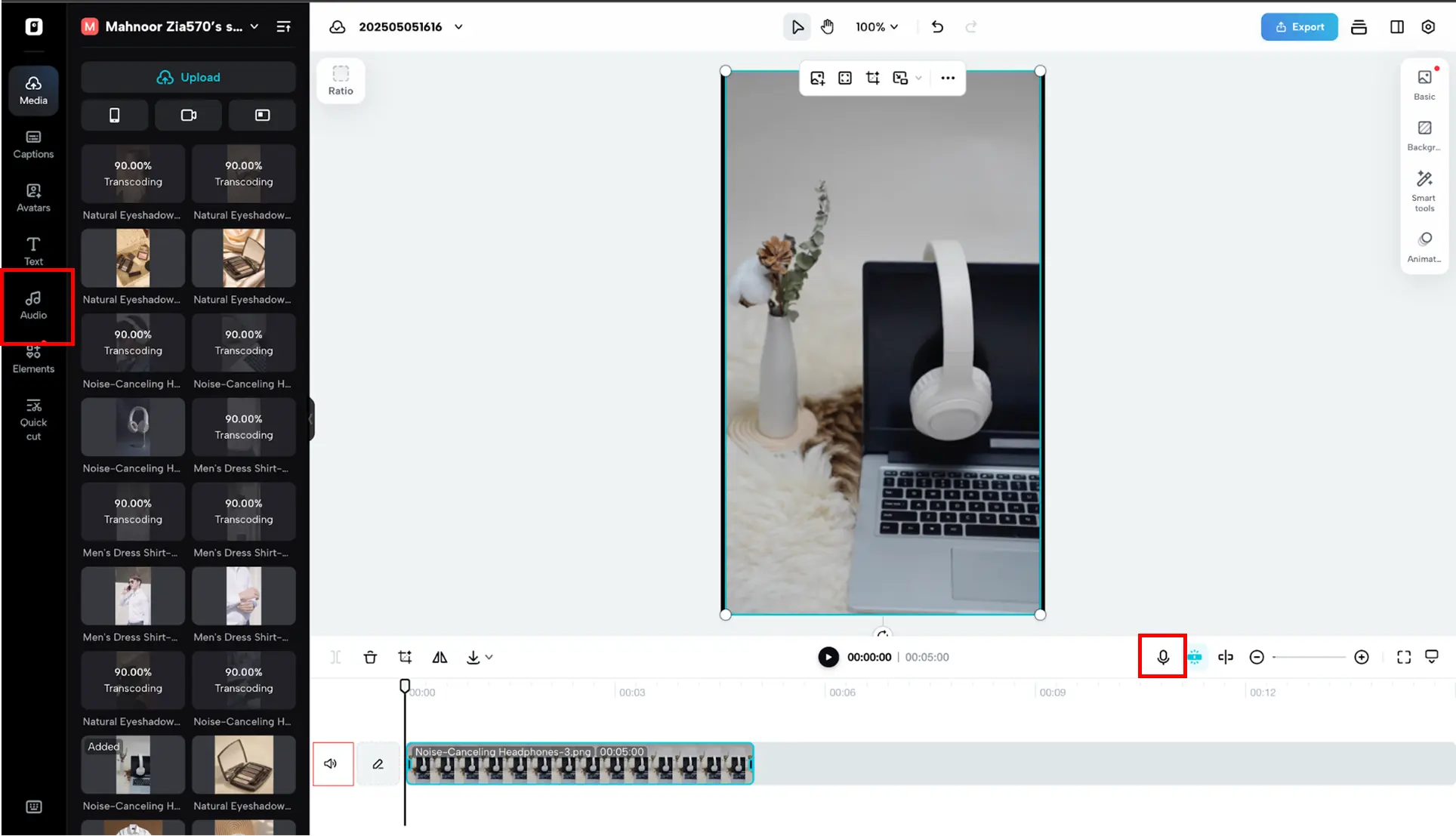Click the timeline zoom slider
The width and height of the screenshot is (1456, 836).
(1309, 657)
